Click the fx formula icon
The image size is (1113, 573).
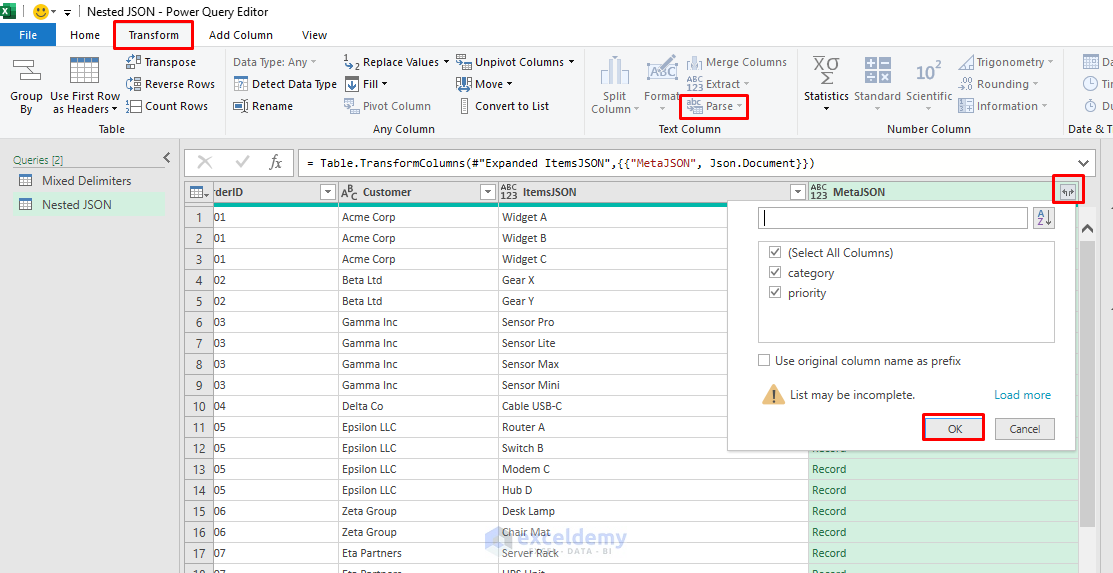click(x=275, y=163)
